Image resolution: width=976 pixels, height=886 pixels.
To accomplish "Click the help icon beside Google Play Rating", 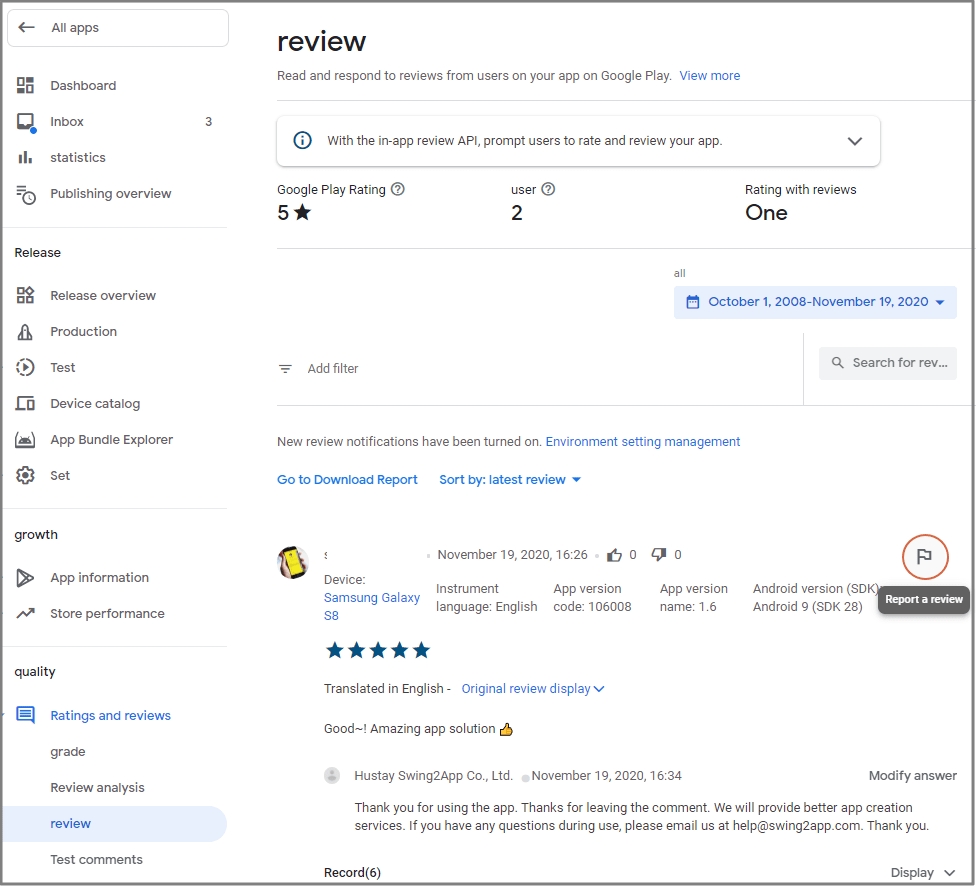I will click(x=398, y=189).
